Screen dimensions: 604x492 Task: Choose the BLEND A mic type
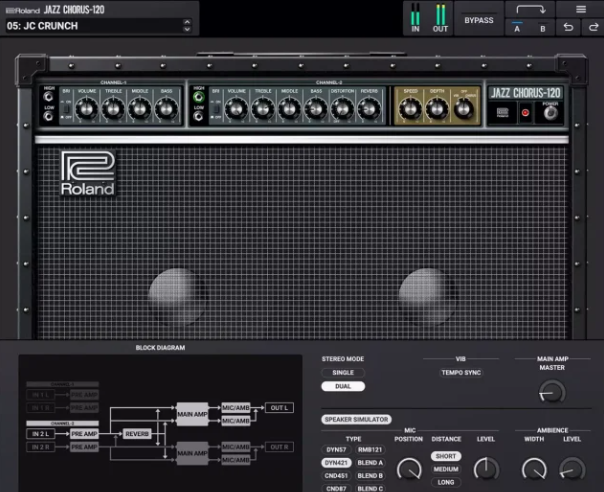pyautogui.click(x=370, y=463)
